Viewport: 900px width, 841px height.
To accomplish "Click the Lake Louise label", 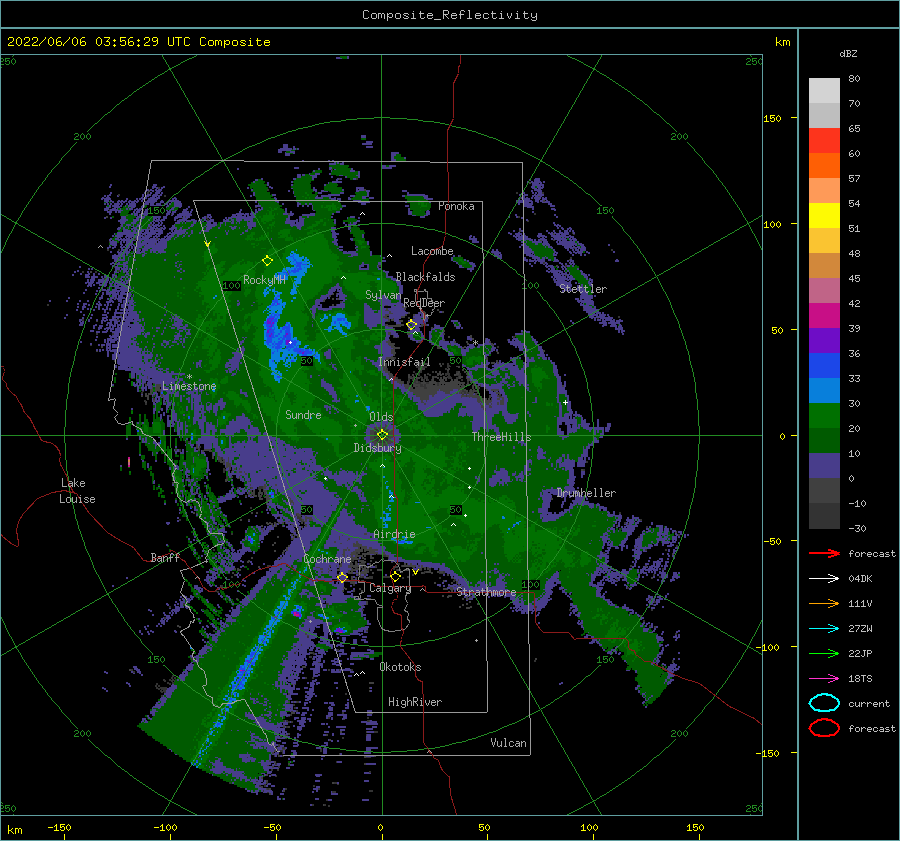I will 77,491.
